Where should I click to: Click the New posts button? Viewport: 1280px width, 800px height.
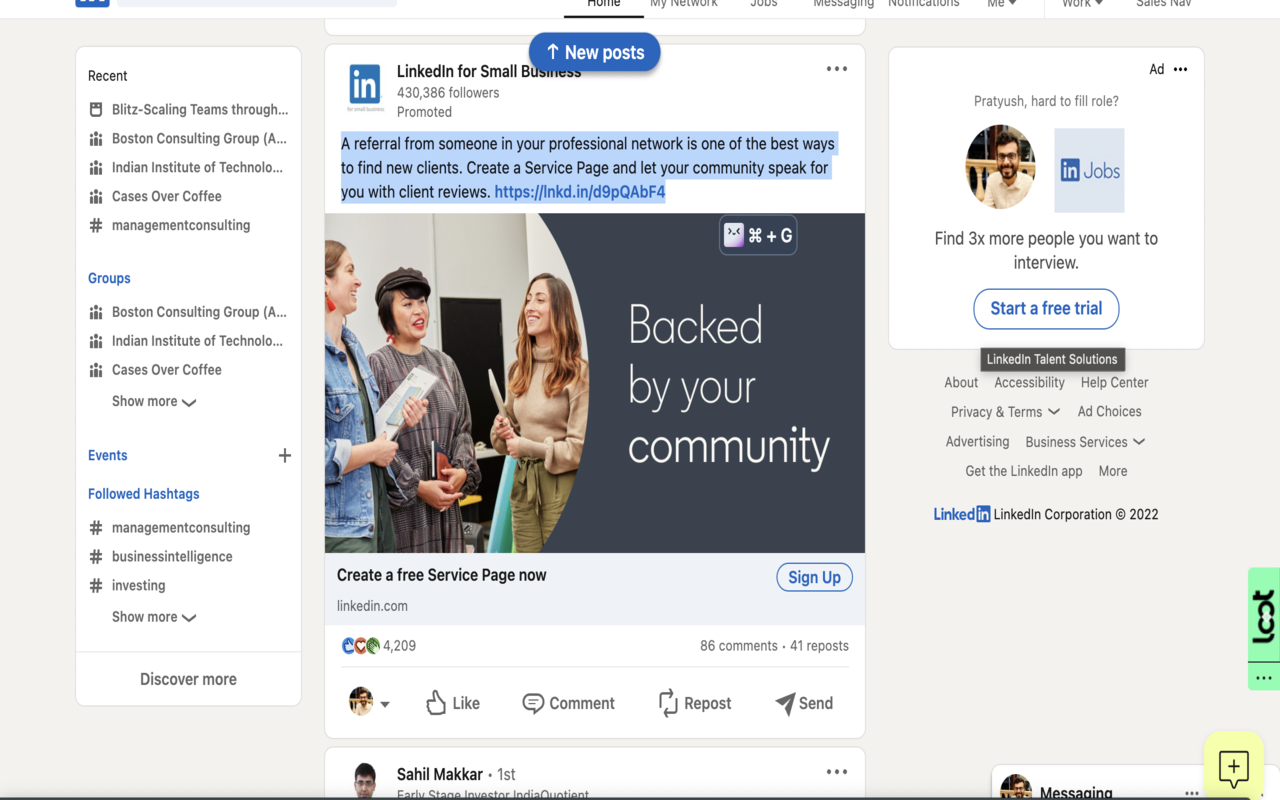tap(595, 52)
